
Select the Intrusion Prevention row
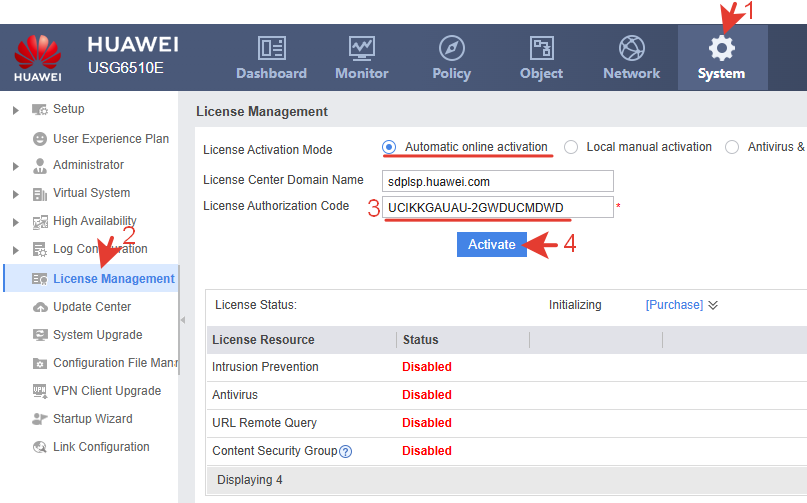(507, 367)
